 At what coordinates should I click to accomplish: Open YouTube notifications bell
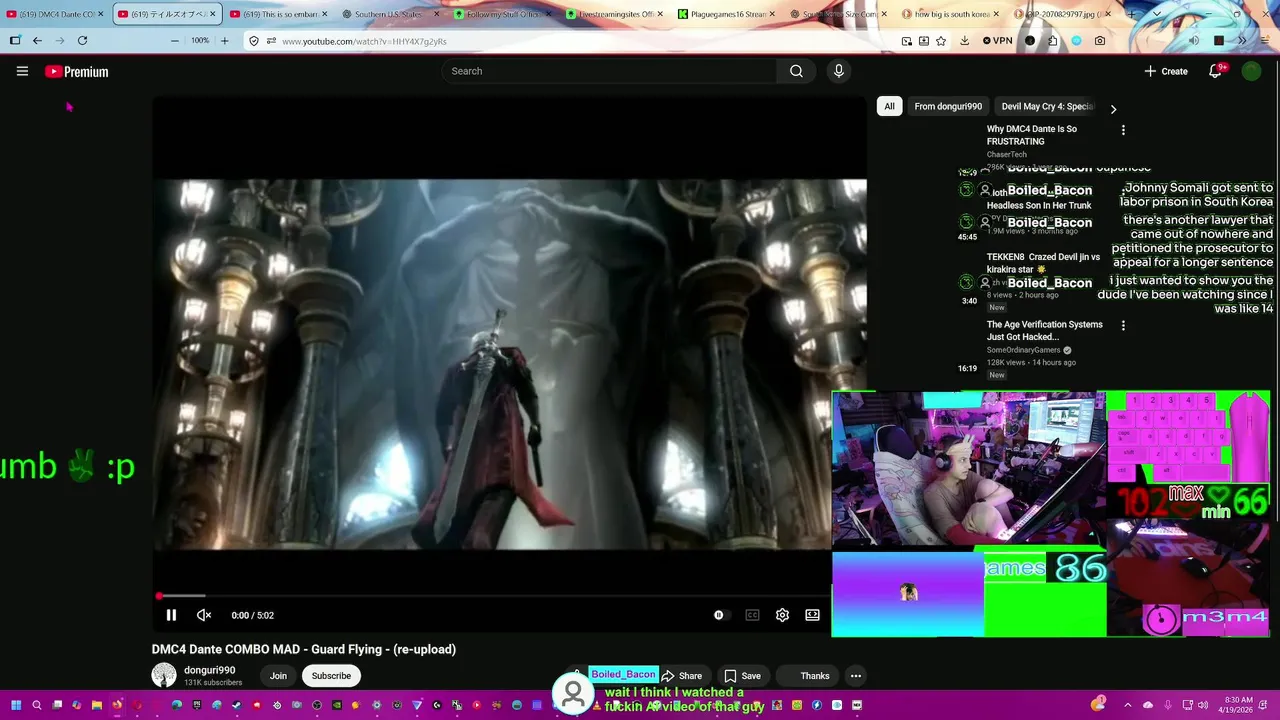pyautogui.click(x=1215, y=71)
